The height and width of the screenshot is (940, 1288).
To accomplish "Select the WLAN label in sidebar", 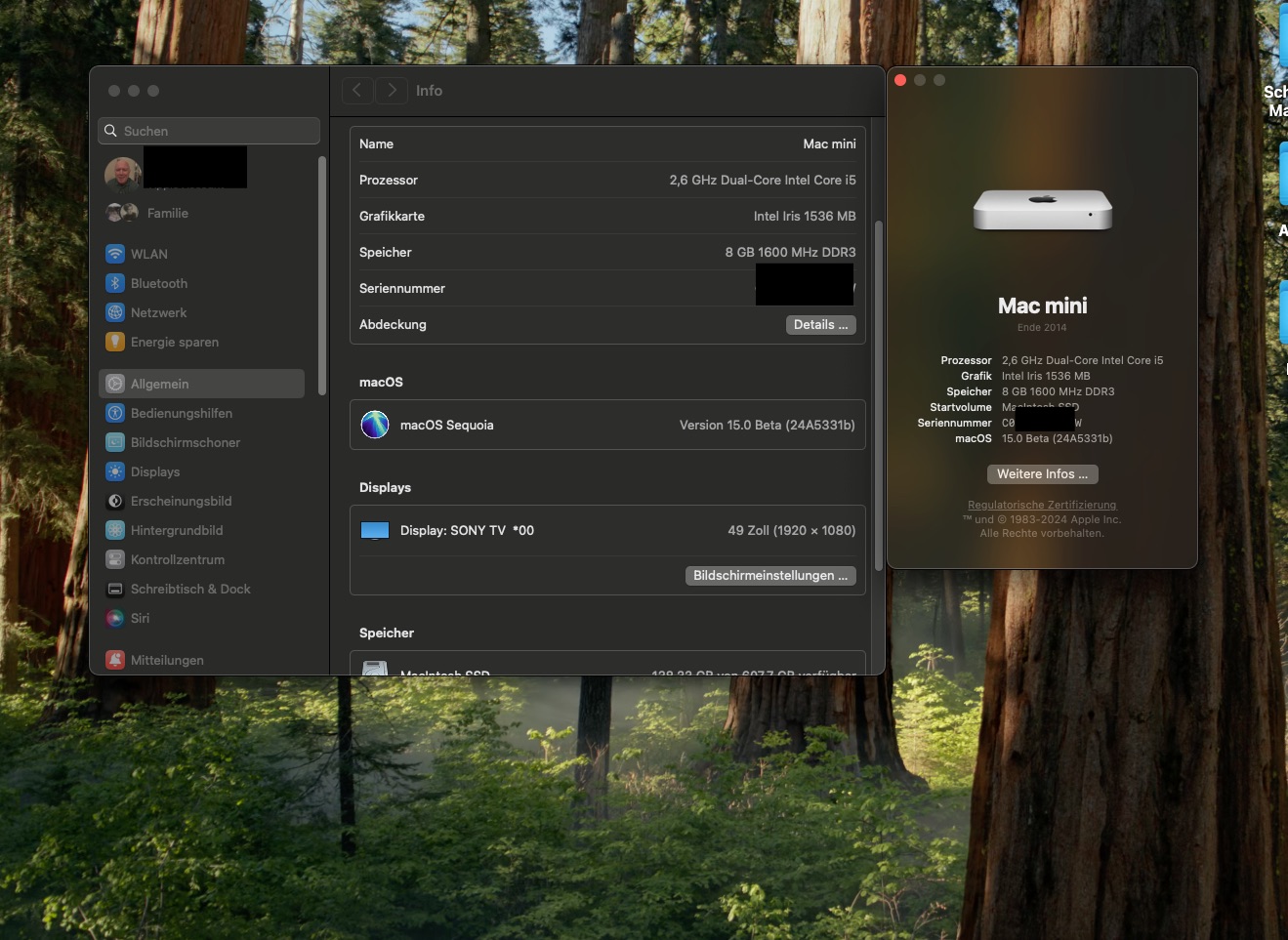I will pyautogui.click(x=149, y=254).
